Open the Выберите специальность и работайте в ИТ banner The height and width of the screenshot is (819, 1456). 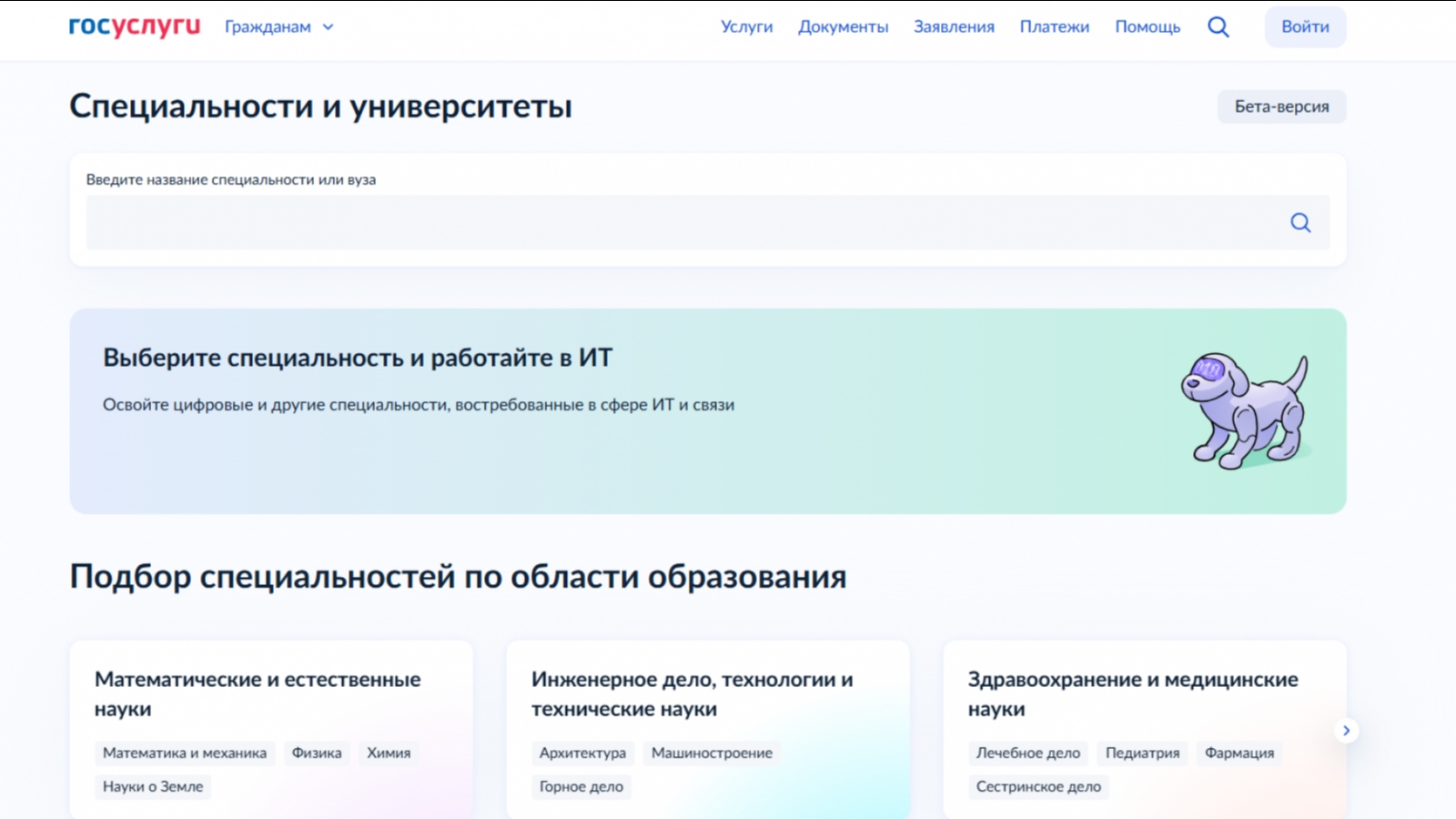pyautogui.click(x=546, y=409)
